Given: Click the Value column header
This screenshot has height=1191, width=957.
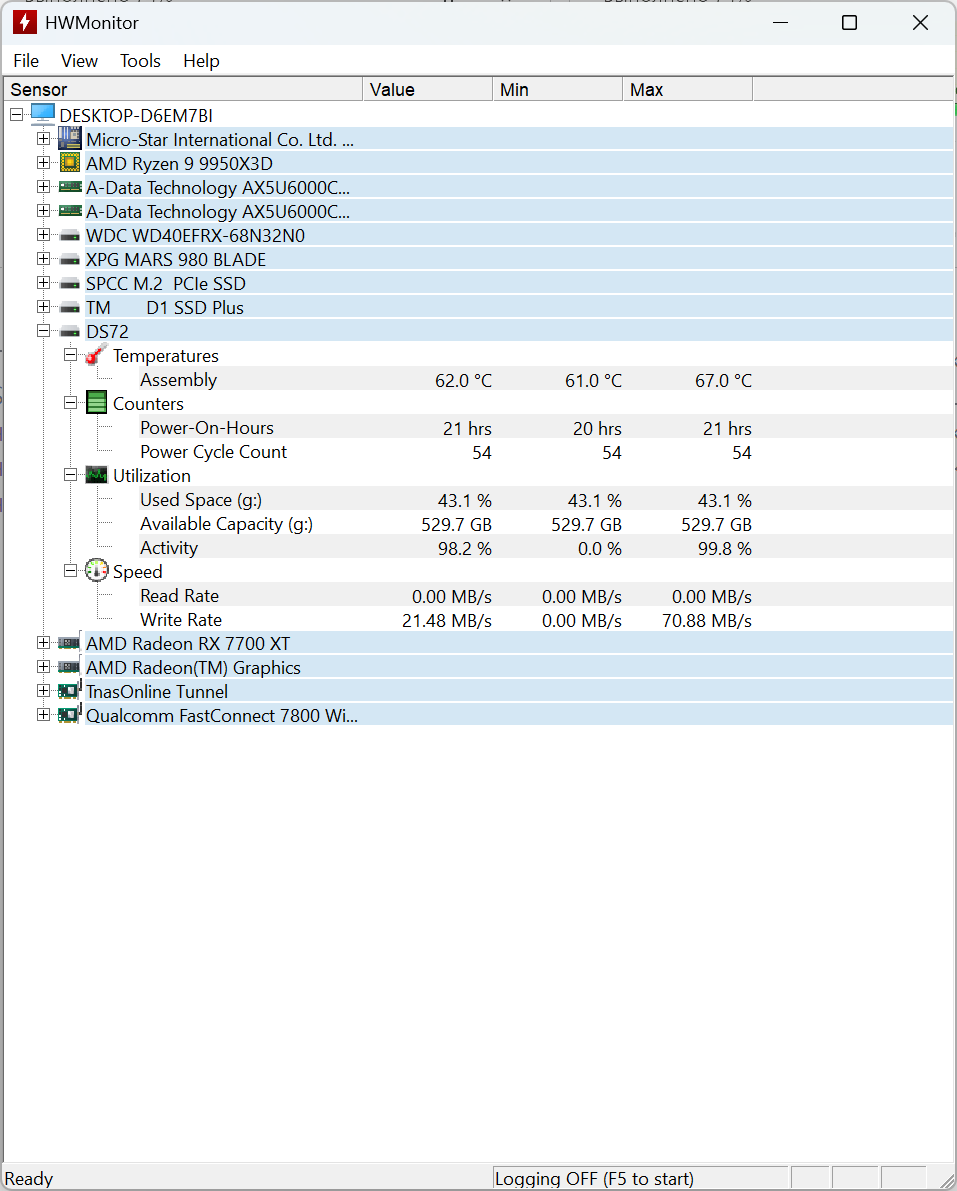Looking at the screenshot, I should click(x=428, y=90).
